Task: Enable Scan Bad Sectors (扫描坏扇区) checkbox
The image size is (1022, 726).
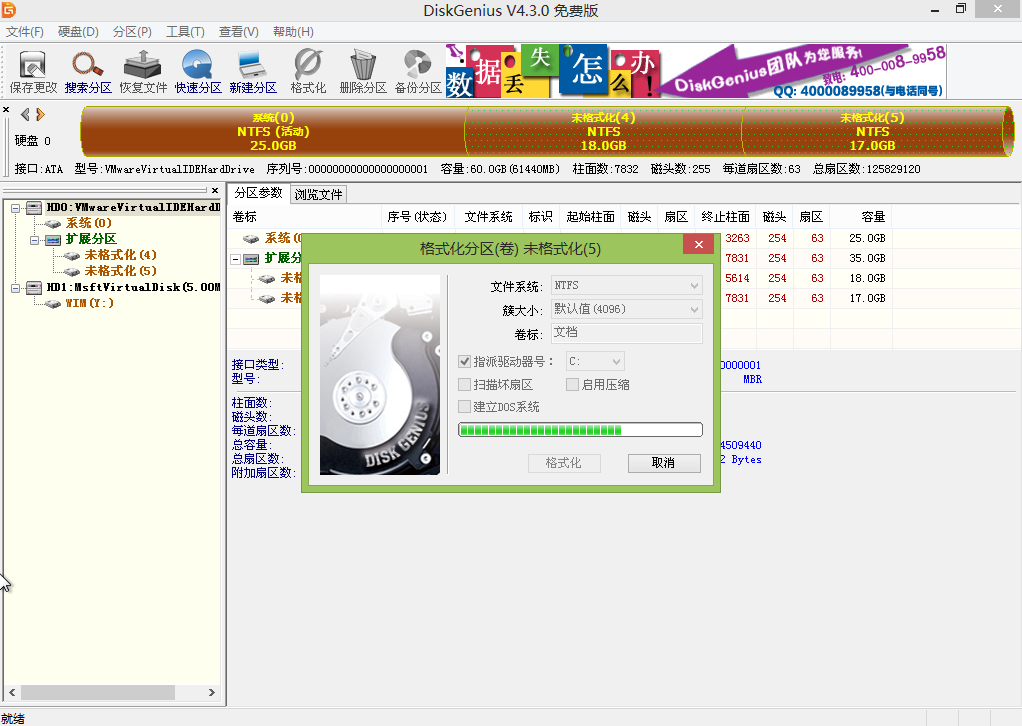Action: pyautogui.click(x=465, y=385)
